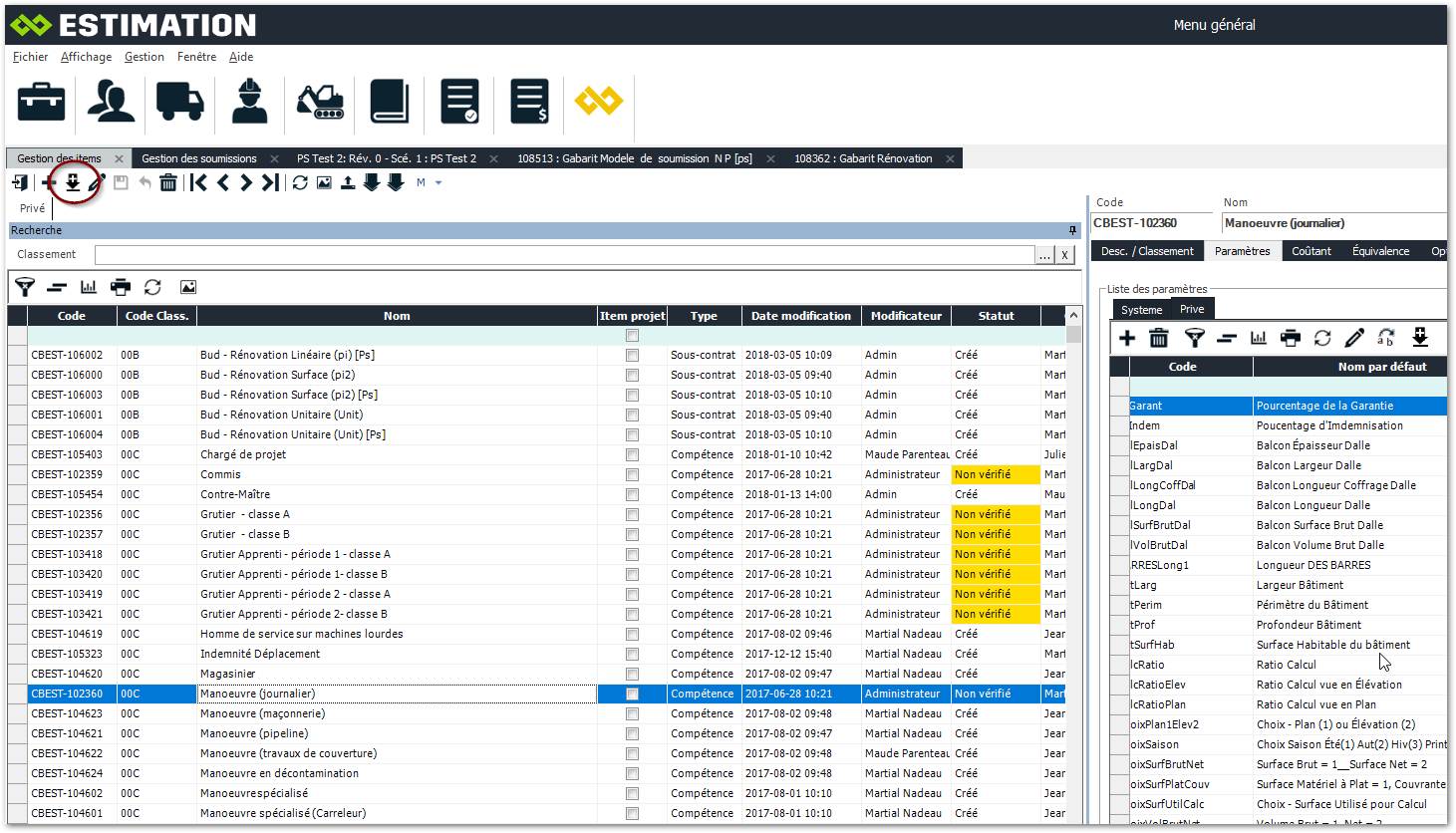Clear Classement field with the X button
The image size is (1456, 833).
tap(1065, 255)
